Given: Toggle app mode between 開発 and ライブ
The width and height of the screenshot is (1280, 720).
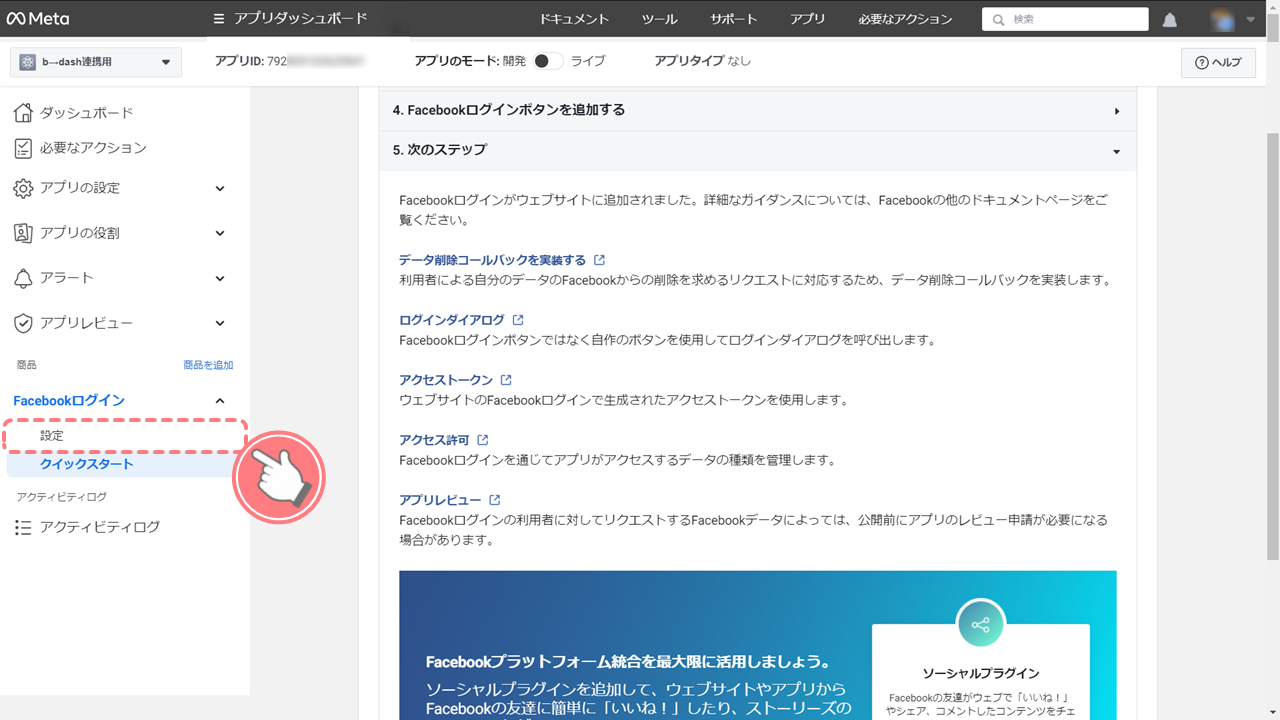Looking at the screenshot, I should pos(548,61).
